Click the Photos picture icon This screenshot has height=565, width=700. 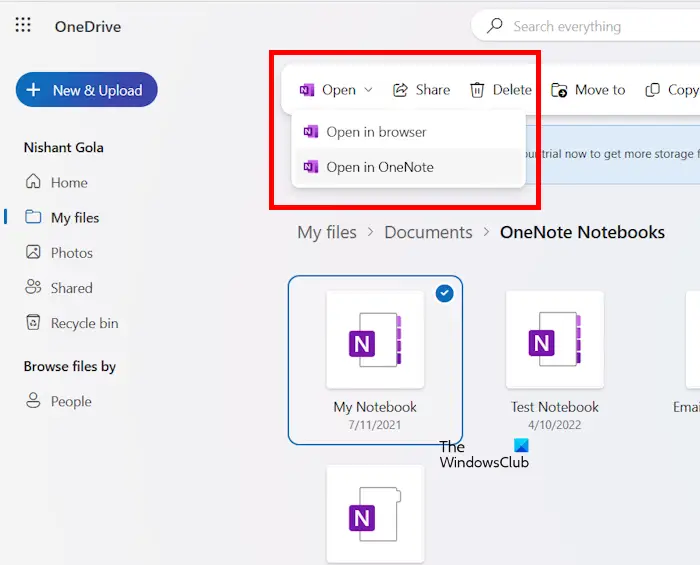point(33,252)
